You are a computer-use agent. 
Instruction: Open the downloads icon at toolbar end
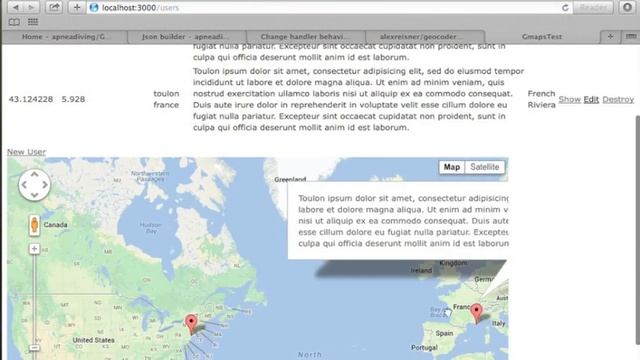[627, 7]
